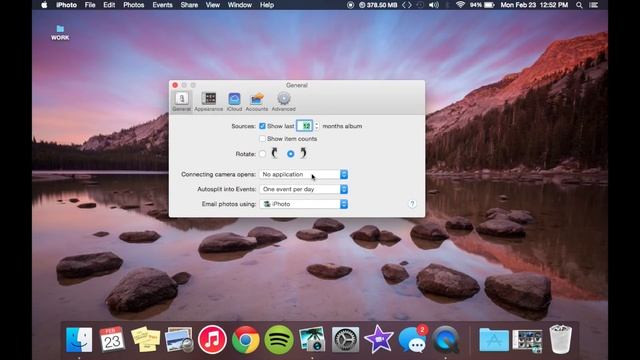640x360 pixels.
Task: Open the Share menu
Action: [x=189, y=5]
